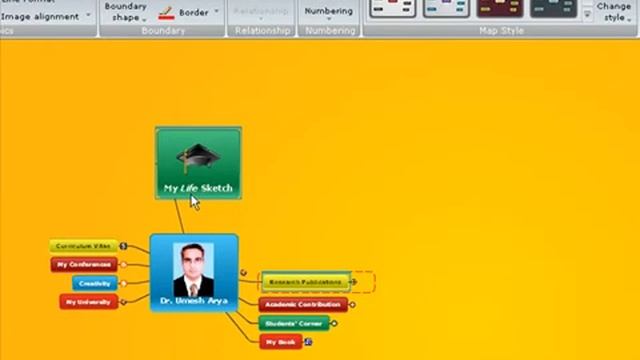Select the Research Publications topic
The width and height of the screenshot is (640, 360).
pos(305,282)
